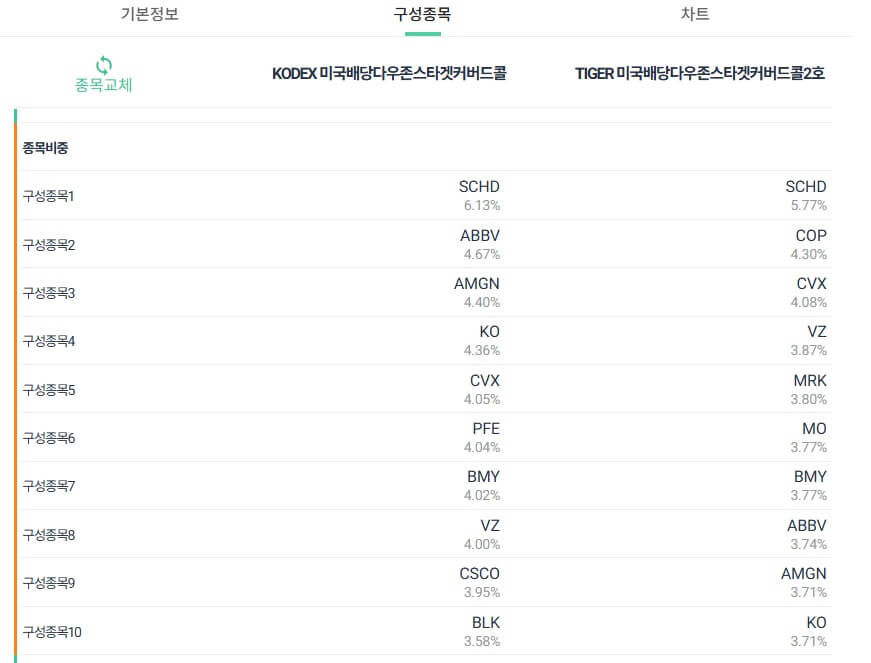Click the 3.58% weight value
This screenshot has height=663, width=871.
pos(482,641)
